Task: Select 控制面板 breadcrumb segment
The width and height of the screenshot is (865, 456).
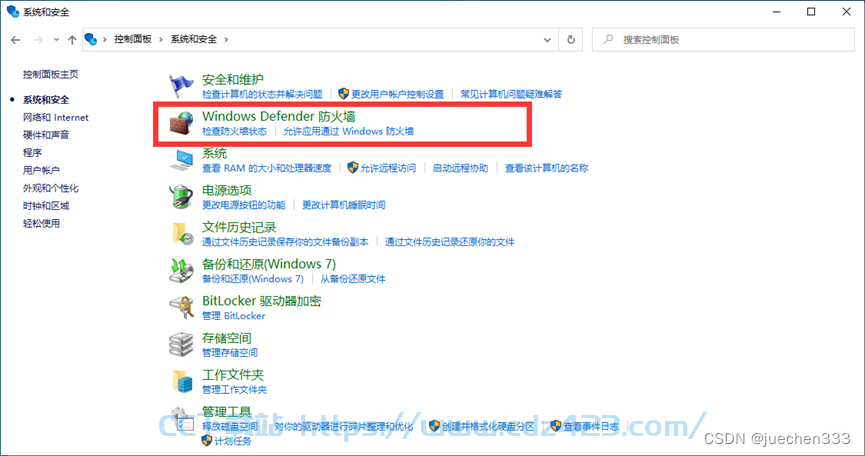Action: click(133, 39)
